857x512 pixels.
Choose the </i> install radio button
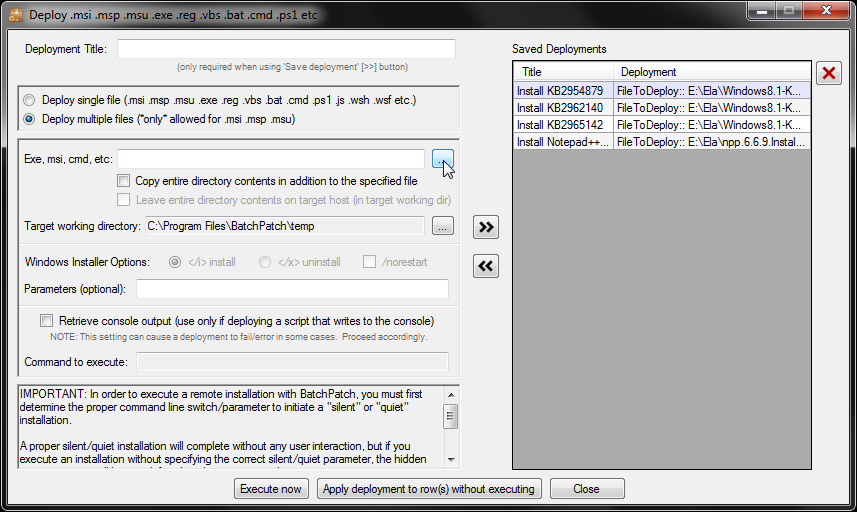click(175, 262)
